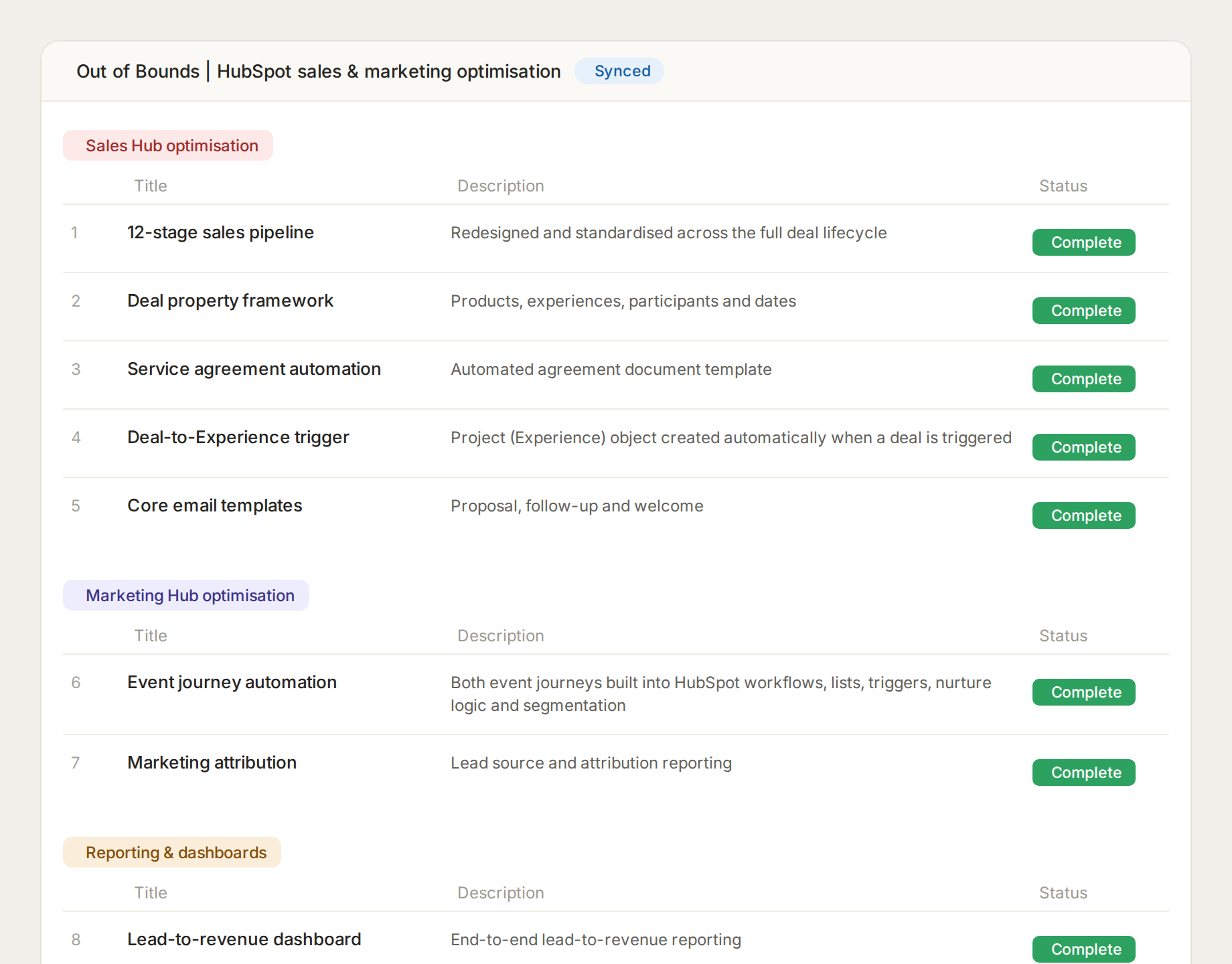Click the Complete badge for Event journey automation
The image size is (1232, 964).
click(x=1083, y=692)
